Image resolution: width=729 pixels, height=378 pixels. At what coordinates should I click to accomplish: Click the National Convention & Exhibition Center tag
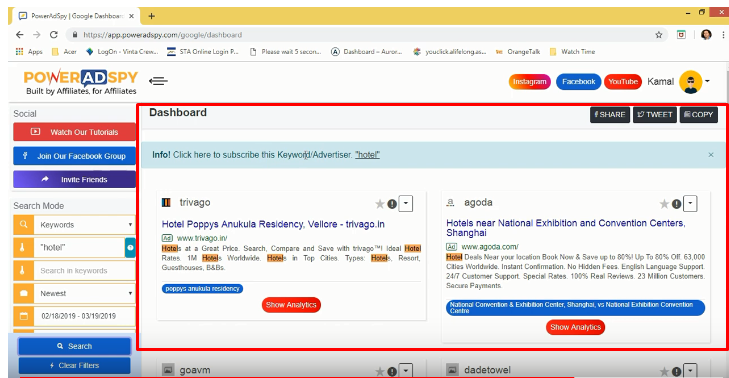[576, 308]
